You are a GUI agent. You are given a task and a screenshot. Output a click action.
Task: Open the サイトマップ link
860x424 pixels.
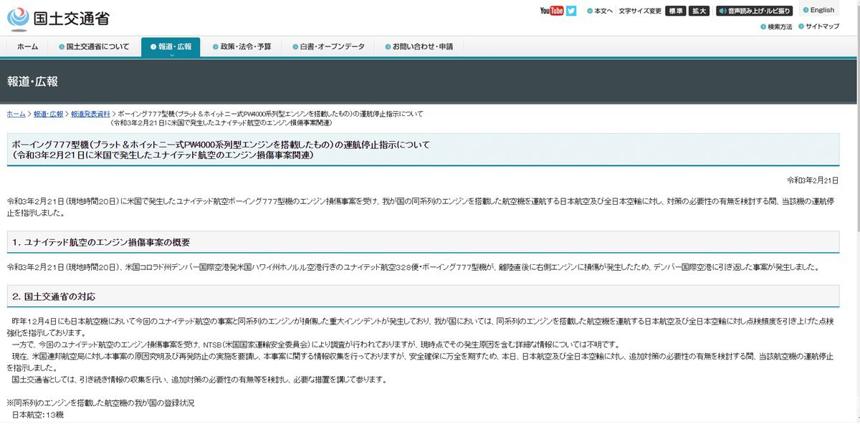822,26
